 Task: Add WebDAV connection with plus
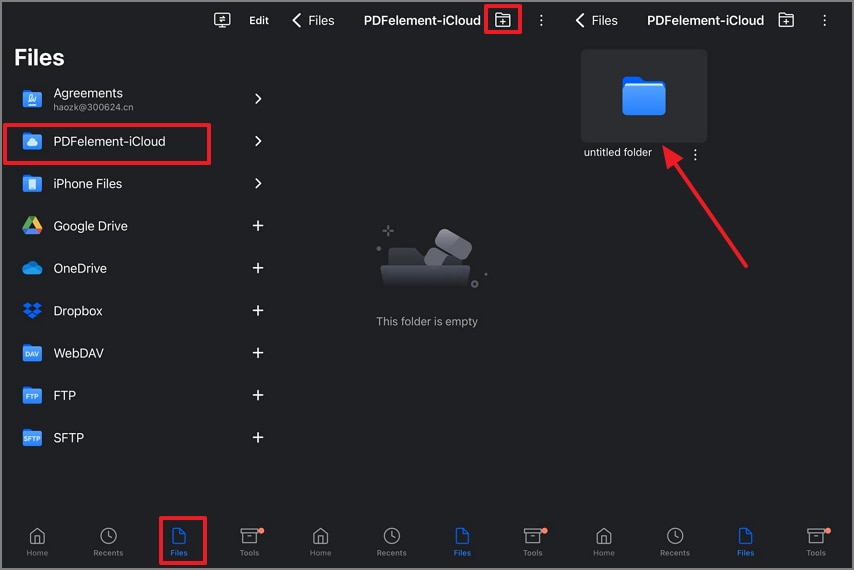pyautogui.click(x=258, y=353)
